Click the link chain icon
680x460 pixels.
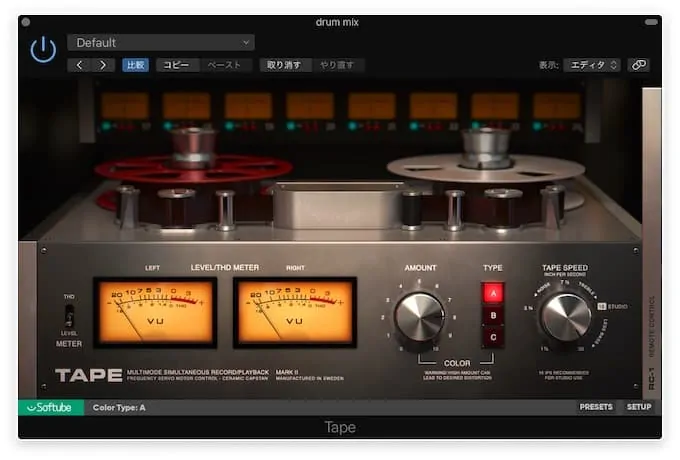coord(638,65)
